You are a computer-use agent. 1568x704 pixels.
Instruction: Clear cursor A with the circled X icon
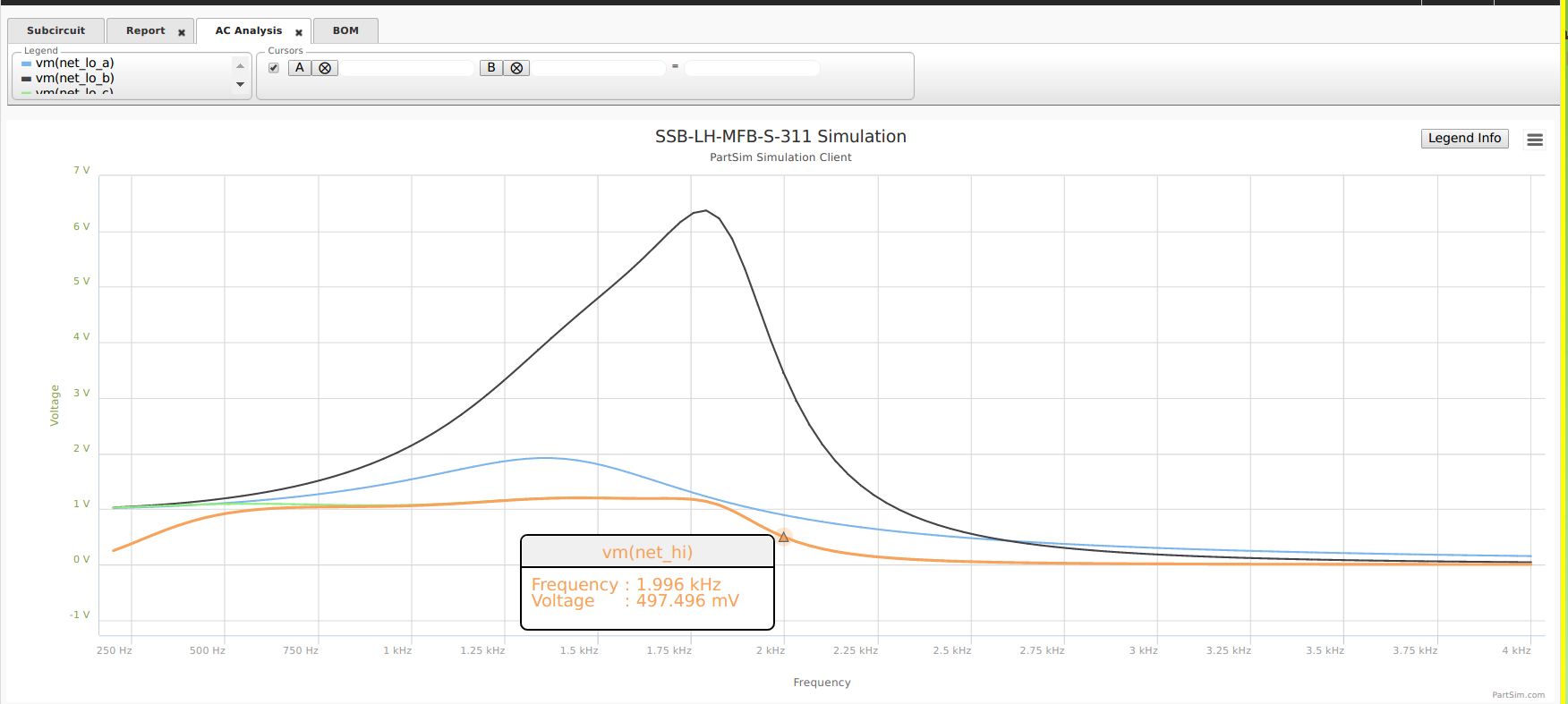coord(325,68)
